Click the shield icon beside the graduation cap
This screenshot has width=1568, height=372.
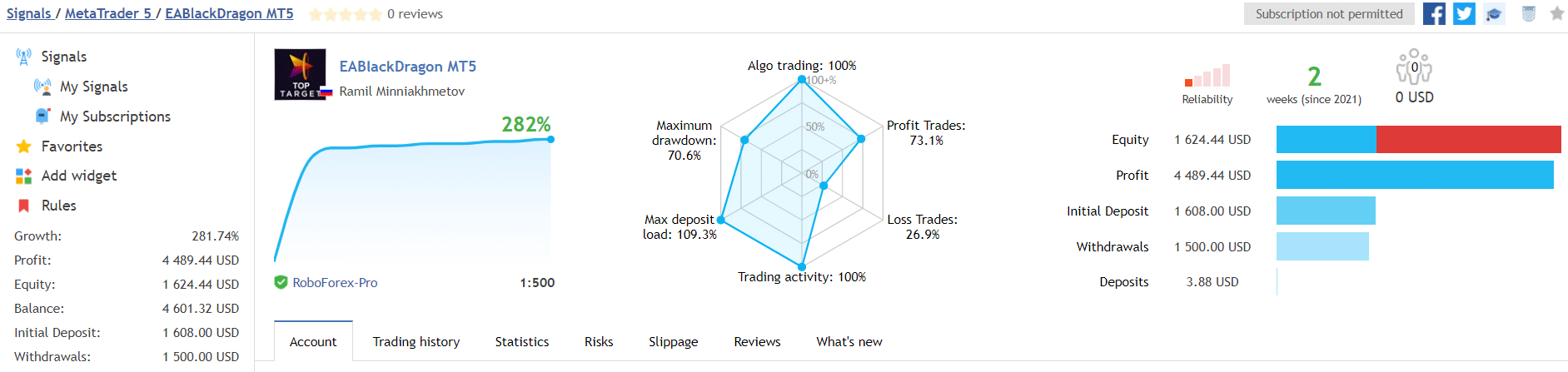(x=1528, y=14)
